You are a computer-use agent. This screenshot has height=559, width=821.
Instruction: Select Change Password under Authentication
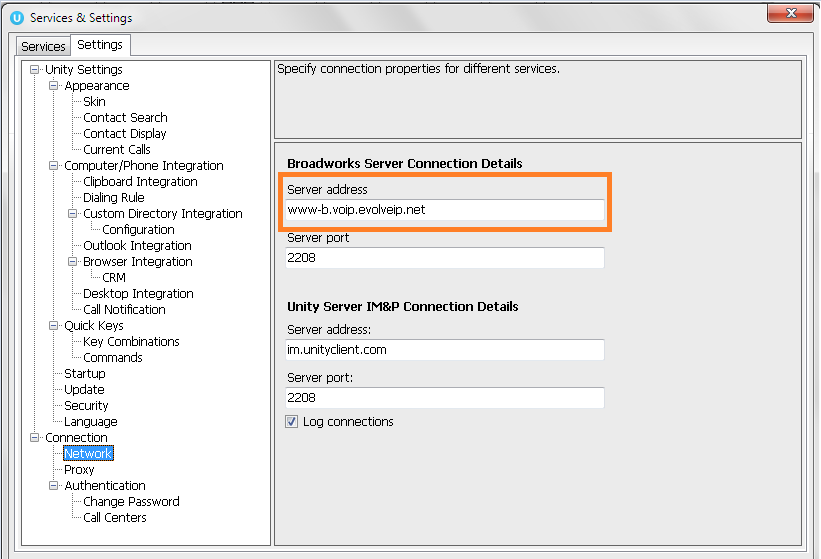click(x=131, y=502)
